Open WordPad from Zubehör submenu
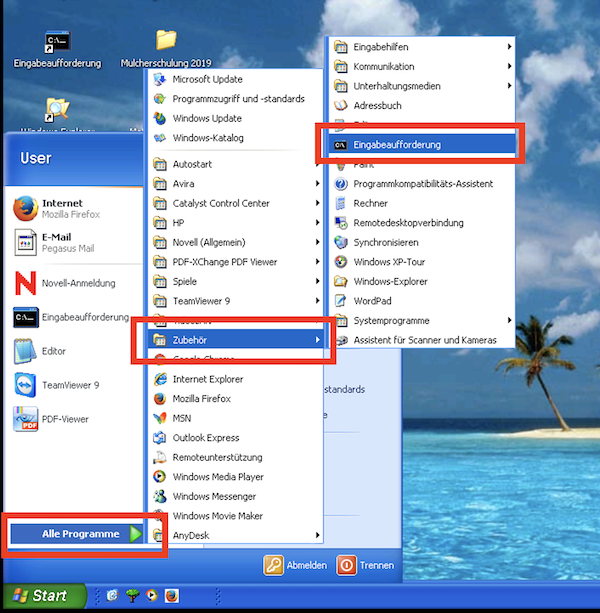600x613 pixels. 340,301
